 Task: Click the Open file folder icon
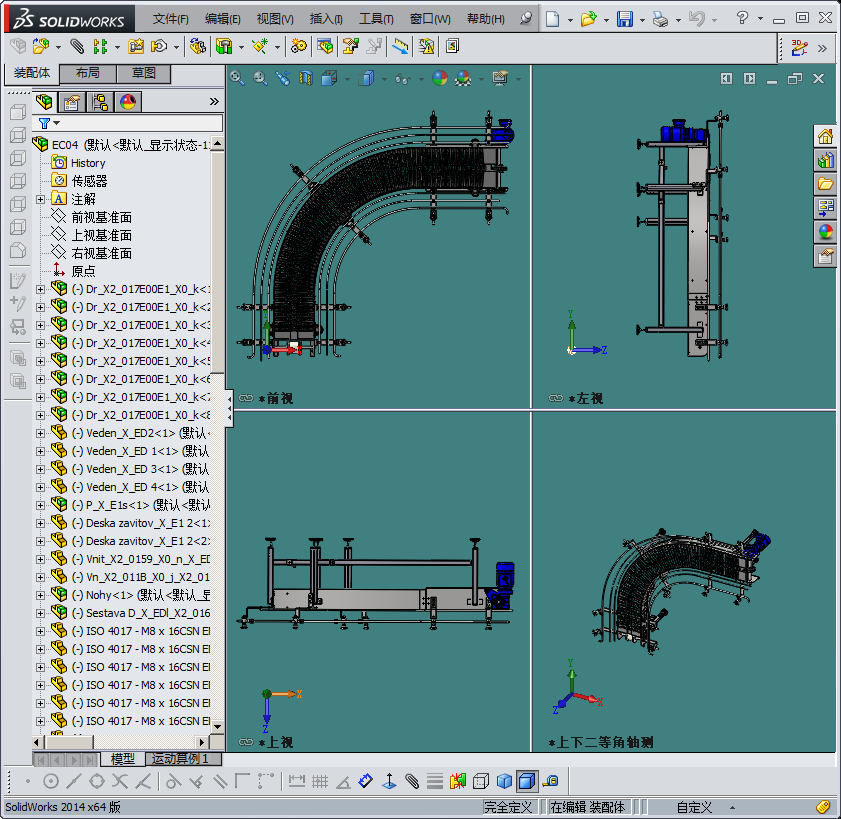pyautogui.click(x=588, y=19)
